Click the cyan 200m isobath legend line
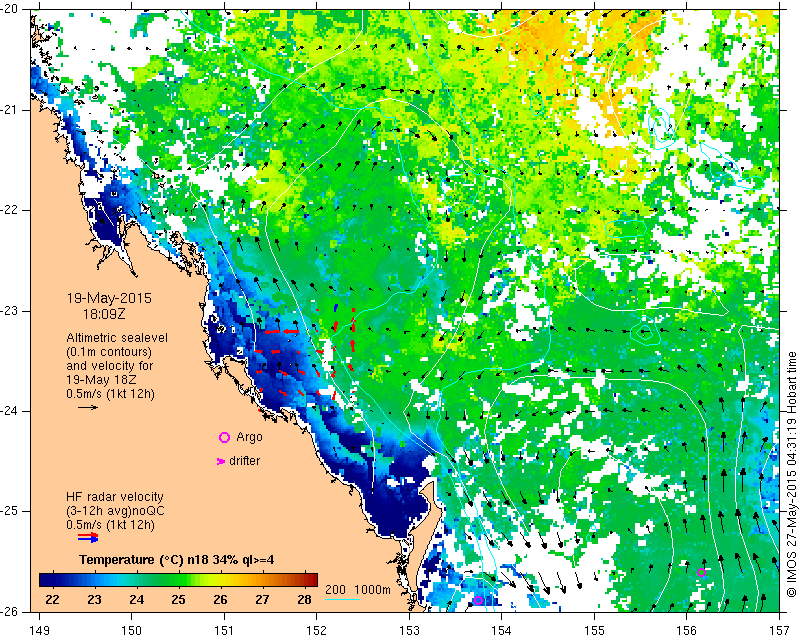This screenshot has height=640, width=800. (x=342, y=599)
